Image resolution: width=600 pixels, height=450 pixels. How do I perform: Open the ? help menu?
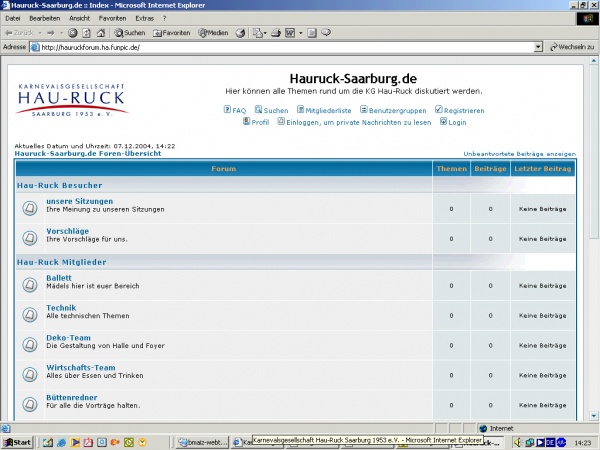pyautogui.click(x=164, y=18)
